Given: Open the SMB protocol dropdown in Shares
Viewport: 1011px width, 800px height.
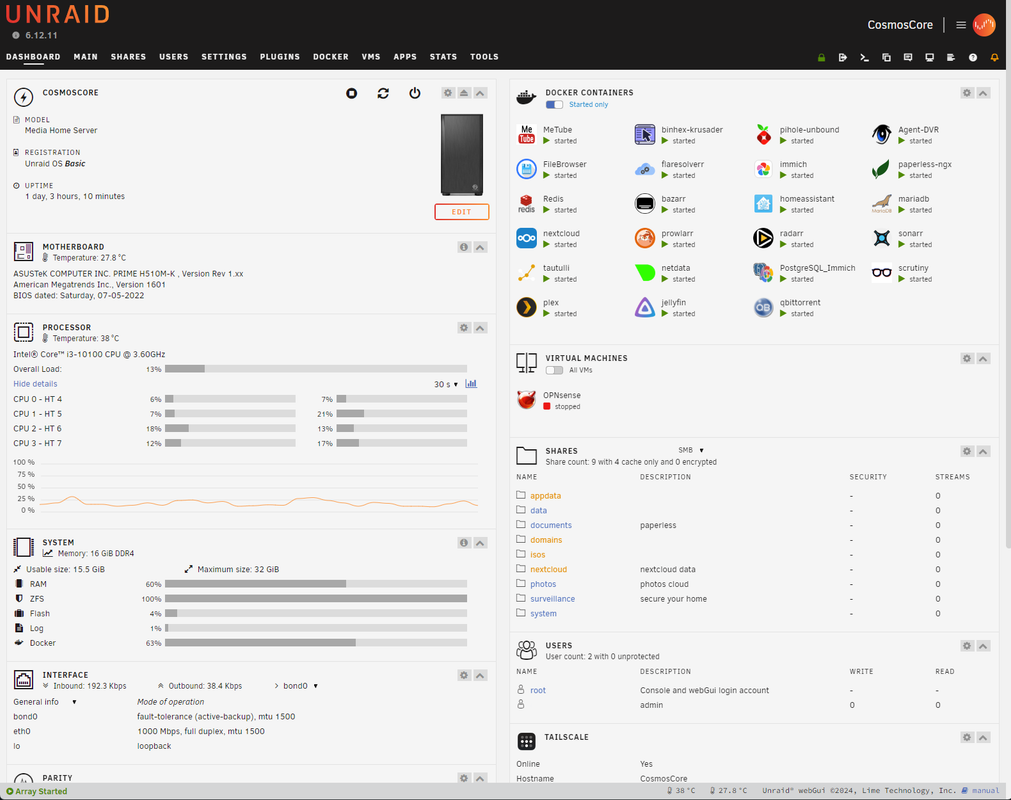Looking at the screenshot, I should click(x=691, y=450).
